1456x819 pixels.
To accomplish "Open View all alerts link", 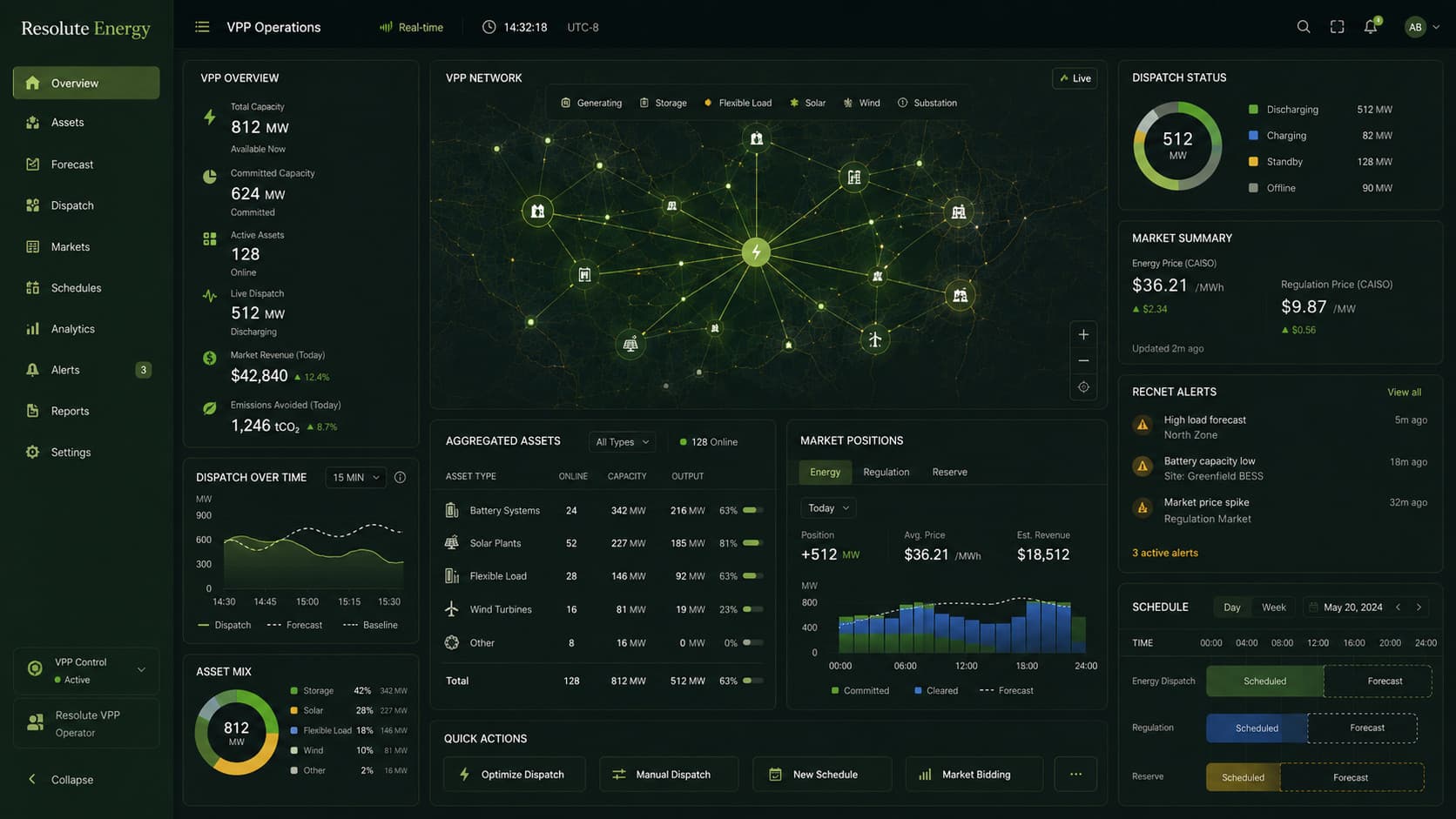I will 1404,393.
